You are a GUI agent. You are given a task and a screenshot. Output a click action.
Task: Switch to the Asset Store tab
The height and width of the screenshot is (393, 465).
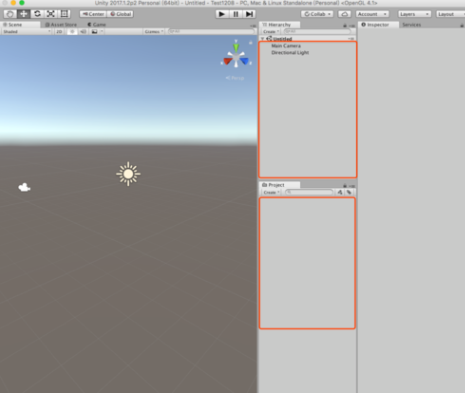61,25
